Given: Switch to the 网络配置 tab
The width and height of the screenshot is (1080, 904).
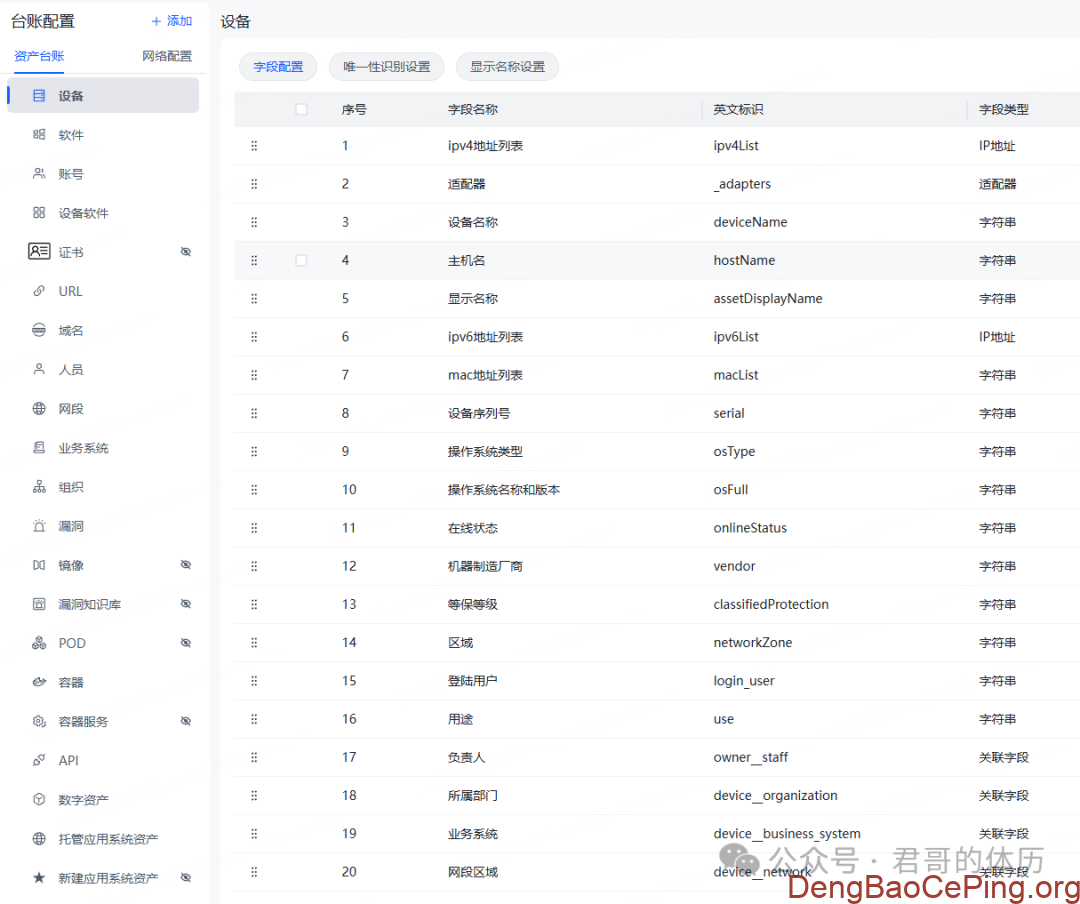Looking at the screenshot, I should pyautogui.click(x=167, y=56).
